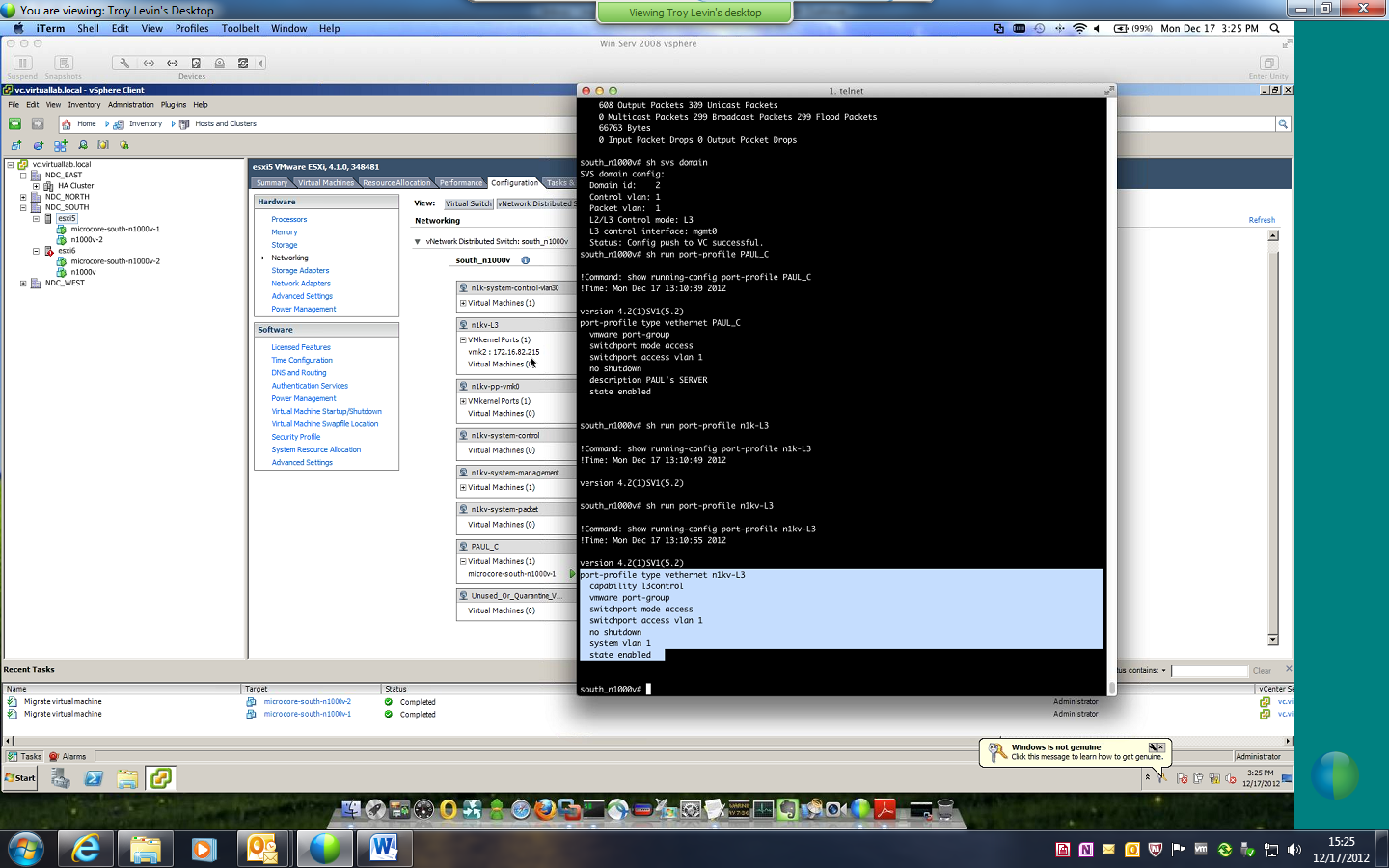Click the vSphere forward navigation arrow
This screenshot has width=1389, height=868.
click(x=38, y=123)
